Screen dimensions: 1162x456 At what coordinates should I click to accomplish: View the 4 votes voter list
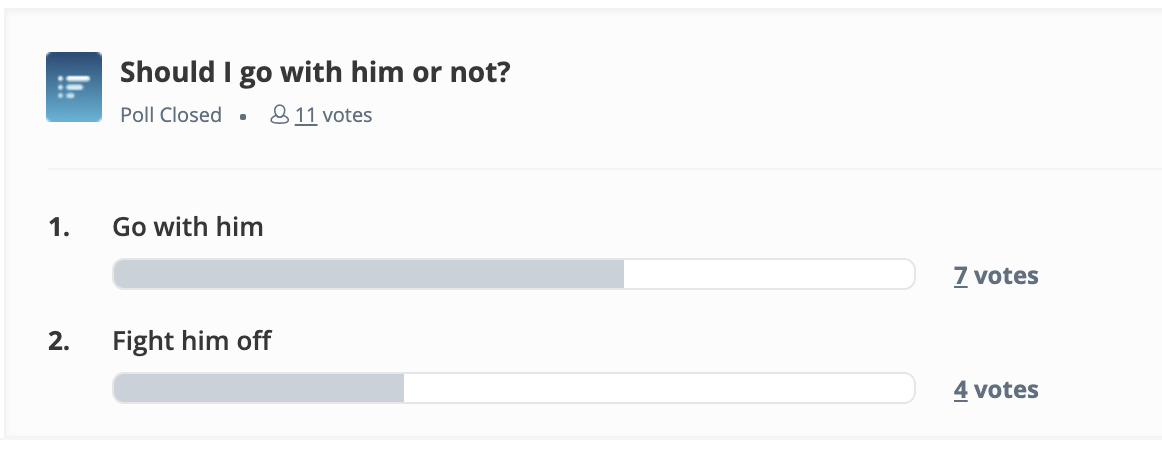click(960, 389)
